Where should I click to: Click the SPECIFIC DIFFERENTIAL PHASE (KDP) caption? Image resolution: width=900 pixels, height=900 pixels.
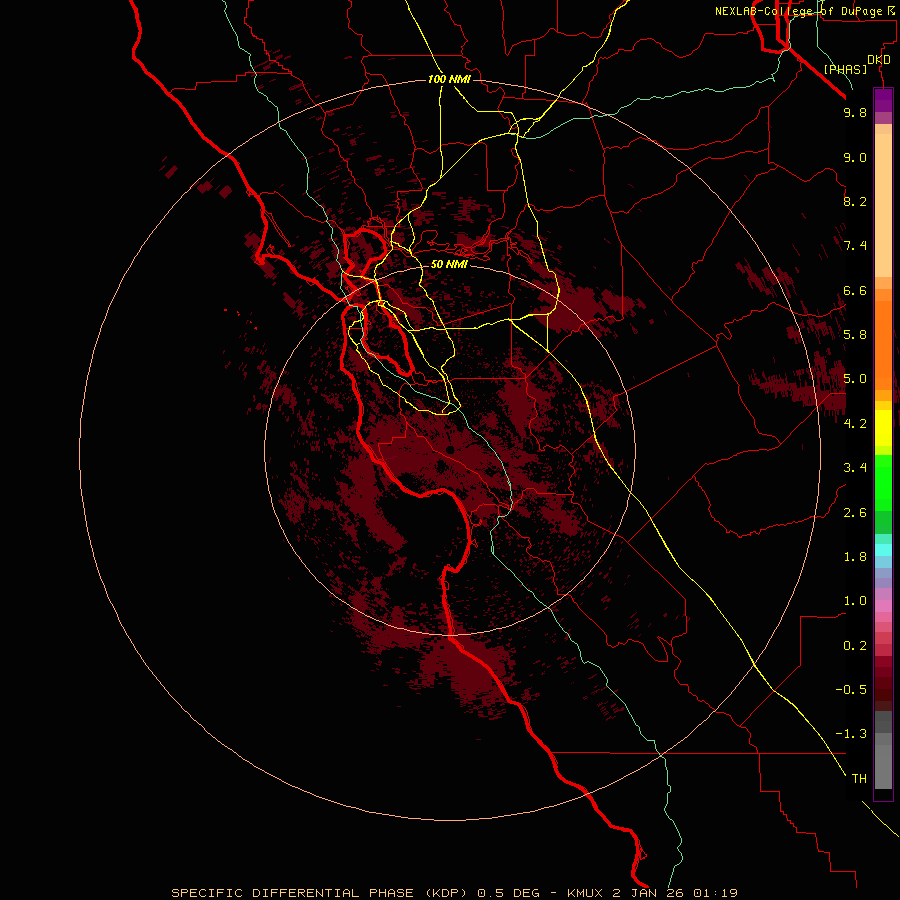(321, 893)
